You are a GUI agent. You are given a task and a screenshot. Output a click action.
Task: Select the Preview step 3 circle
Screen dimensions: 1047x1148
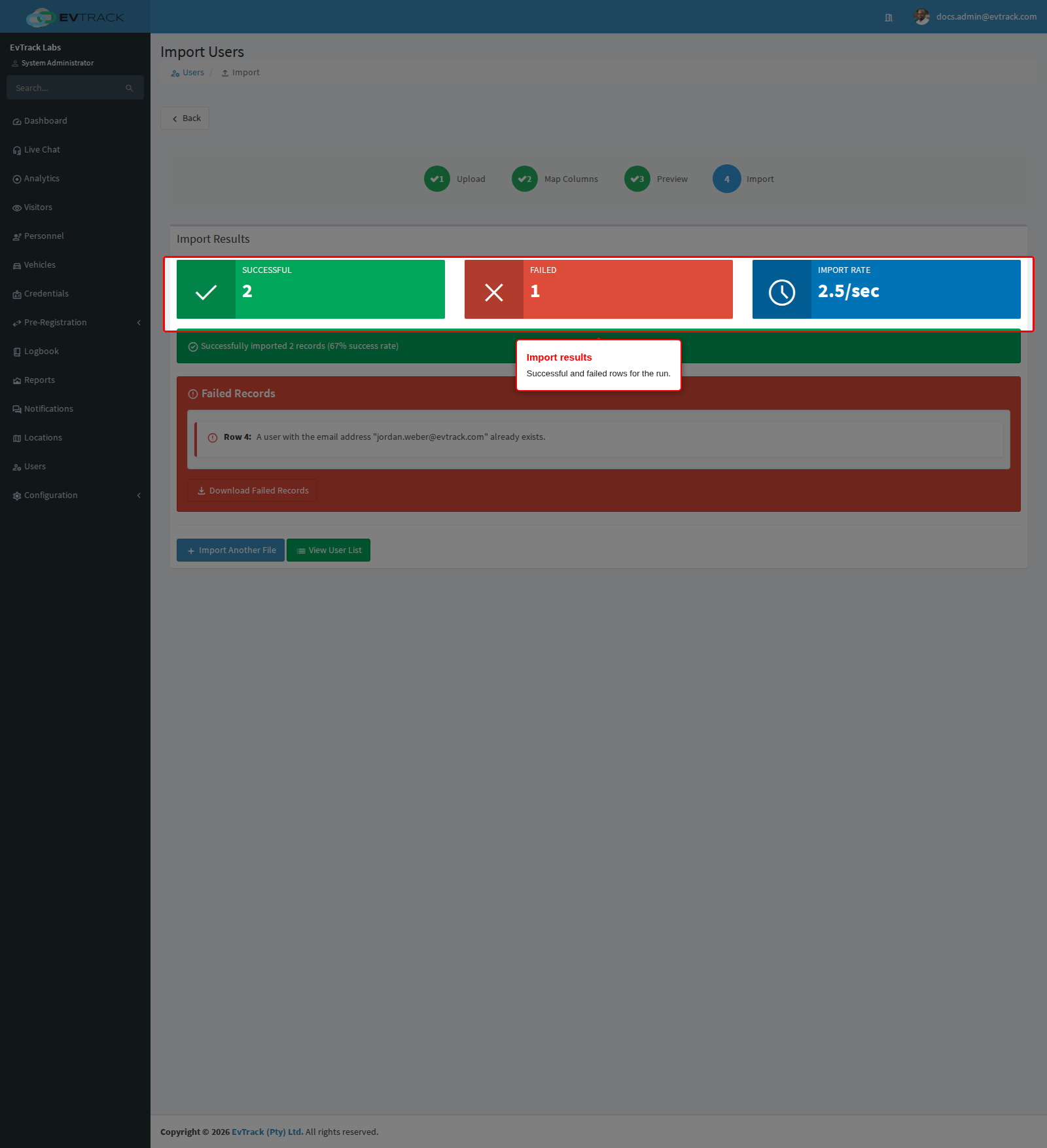[x=637, y=179]
